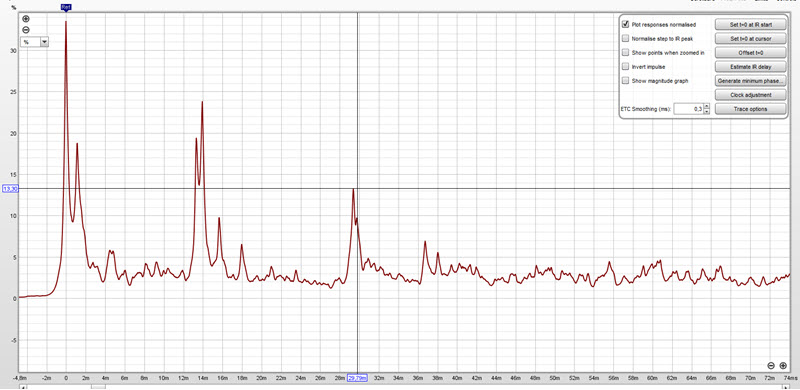Image resolution: width=800 pixels, height=390 pixels.
Task: Enable Normalise step to IR peak
Action: [x=625, y=38]
